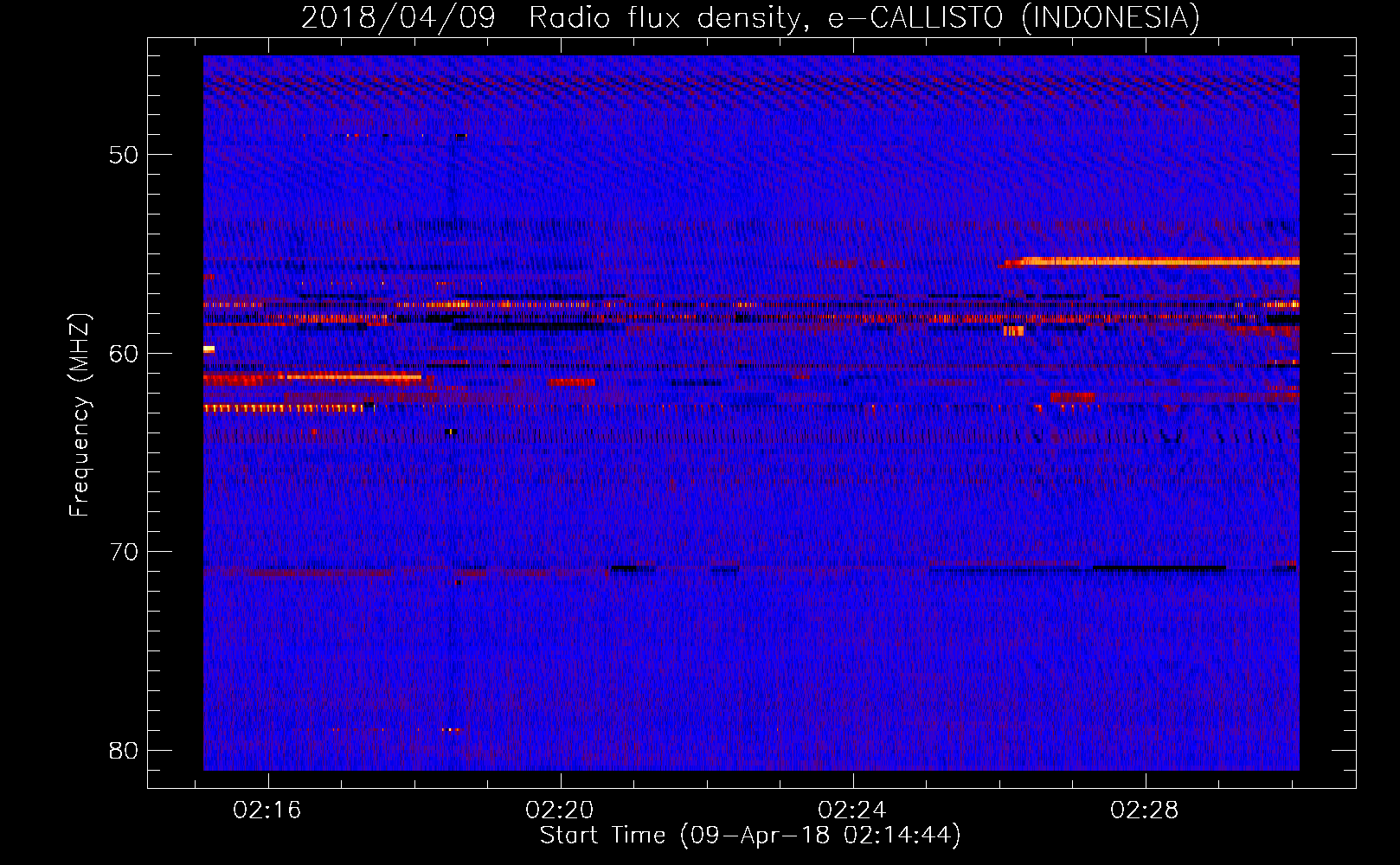Click the long black band near 71 MHz
This screenshot has height=865, width=1400.
[x=1159, y=568]
